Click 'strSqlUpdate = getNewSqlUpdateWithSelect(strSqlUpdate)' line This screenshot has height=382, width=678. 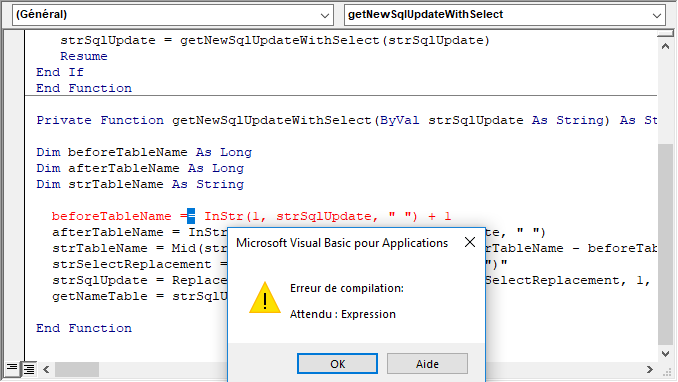[x=275, y=40]
